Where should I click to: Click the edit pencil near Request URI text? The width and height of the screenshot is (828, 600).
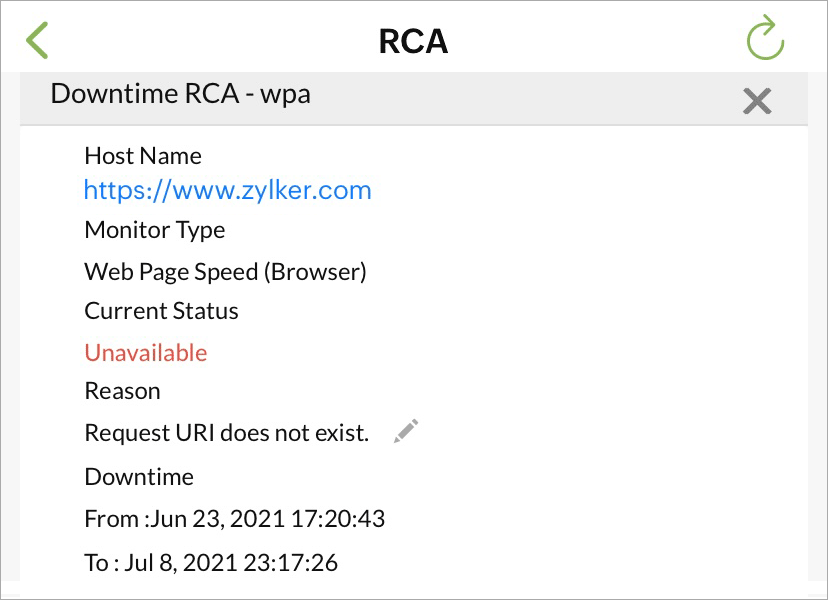pyautogui.click(x=404, y=430)
